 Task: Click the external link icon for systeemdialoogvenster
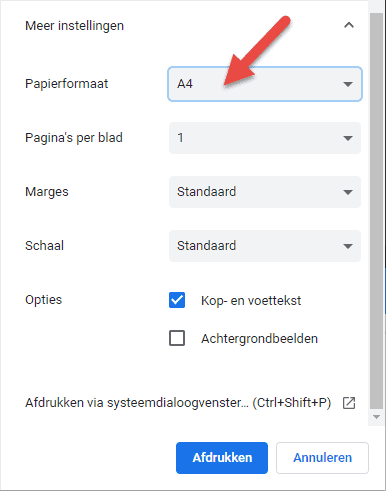click(x=349, y=403)
